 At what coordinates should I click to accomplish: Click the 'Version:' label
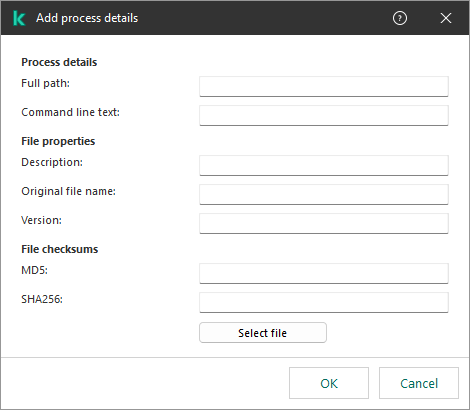click(42, 220)
